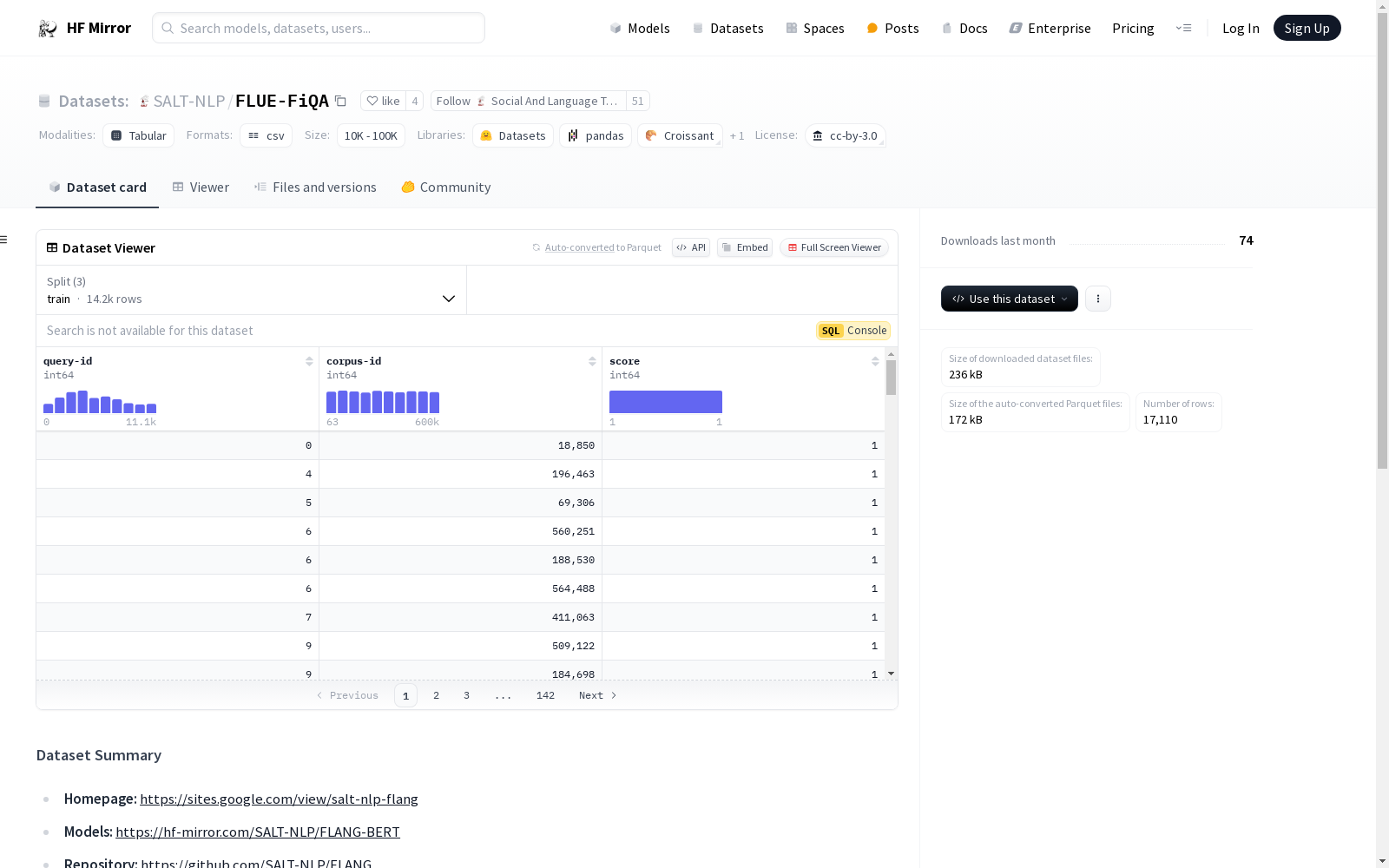1389x868 pixels.
Task: Open the Community tab
Action: pos(446,187)
